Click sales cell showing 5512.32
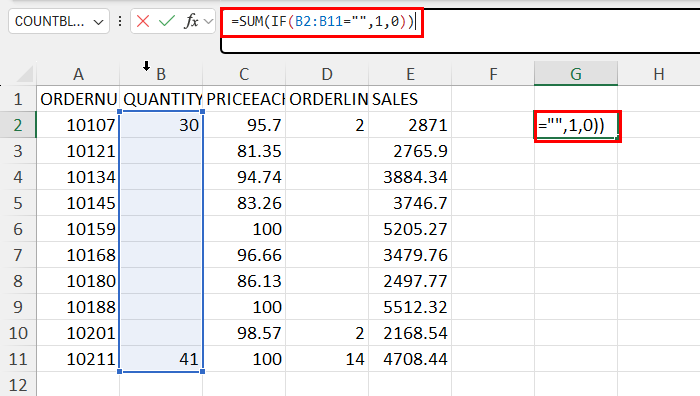The width and height of the screenshot is (700, 396). [x=410, y=307]
